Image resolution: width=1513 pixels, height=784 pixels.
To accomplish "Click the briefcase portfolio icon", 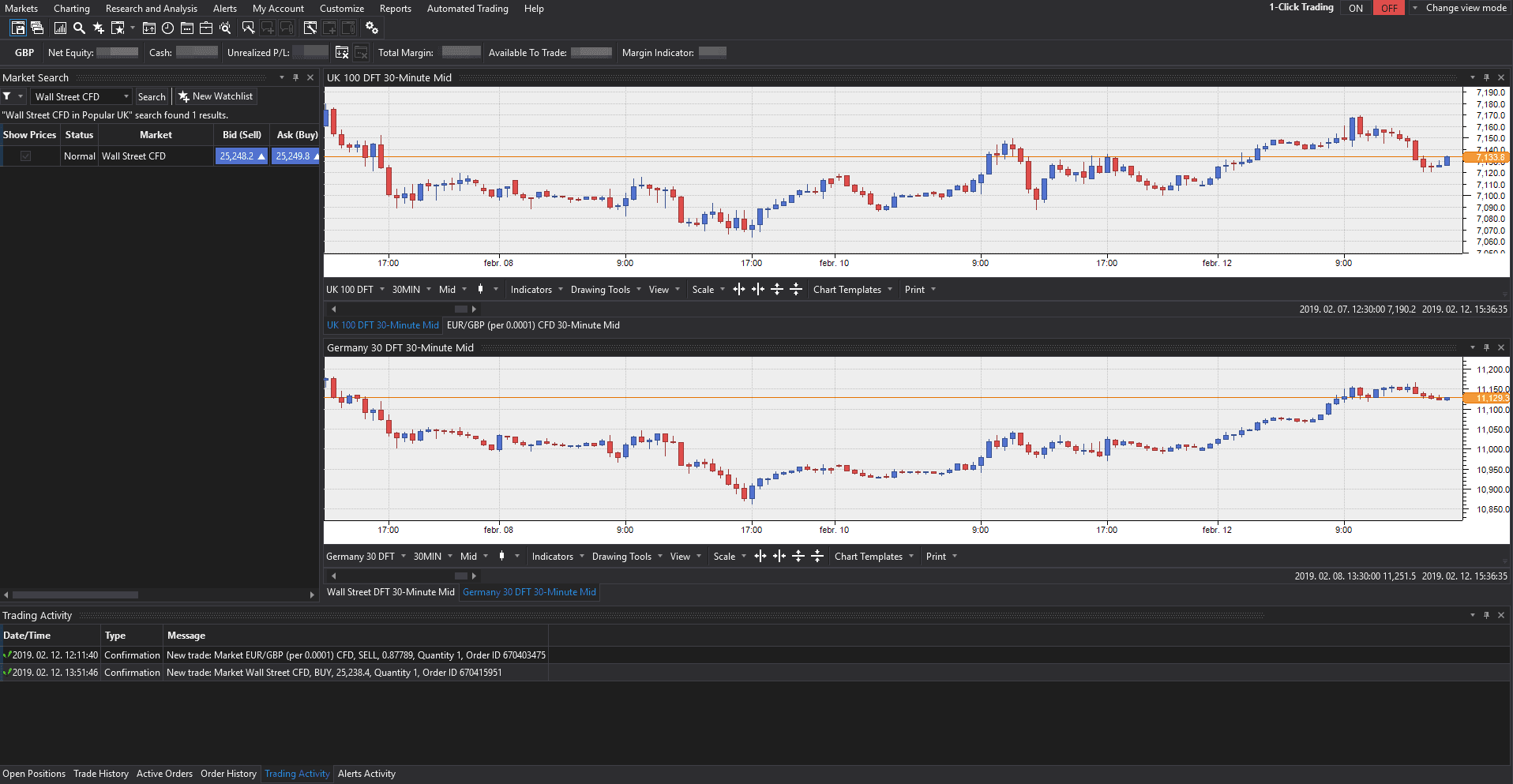I will 208,28.
